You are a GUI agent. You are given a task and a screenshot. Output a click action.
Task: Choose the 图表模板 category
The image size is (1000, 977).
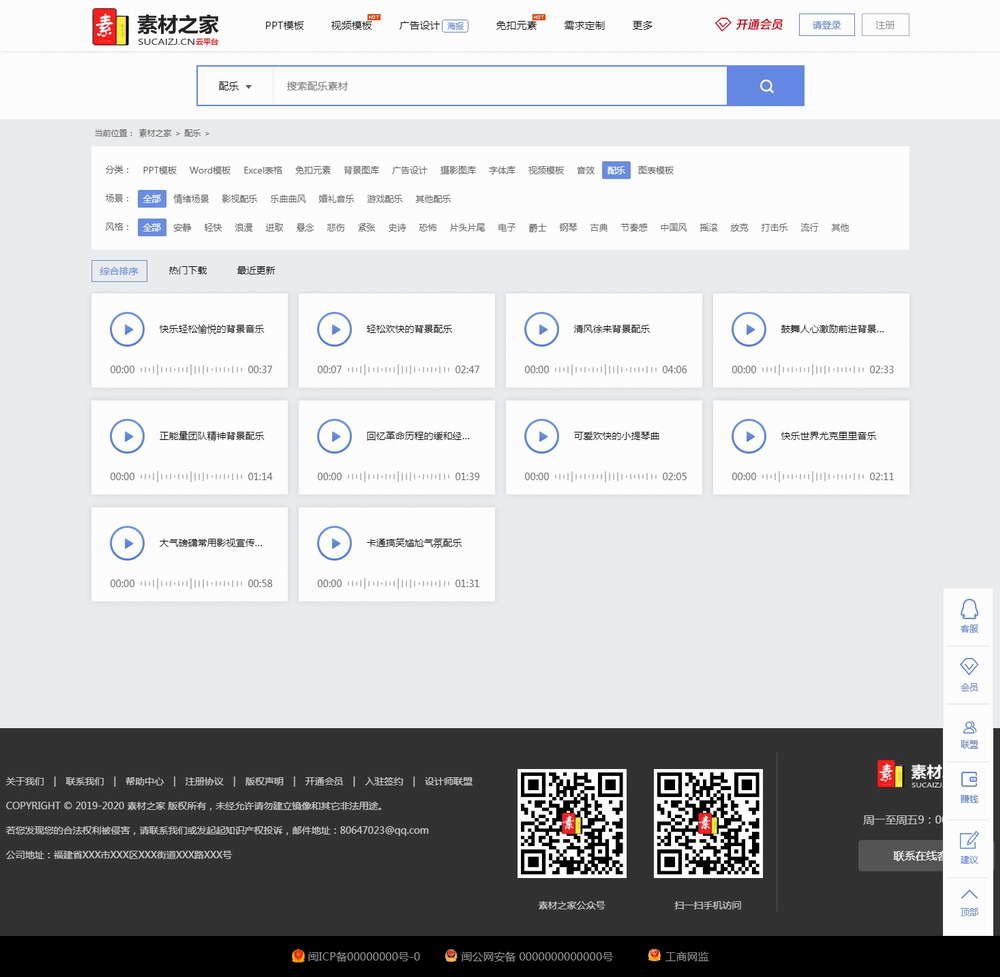[656, 170]
